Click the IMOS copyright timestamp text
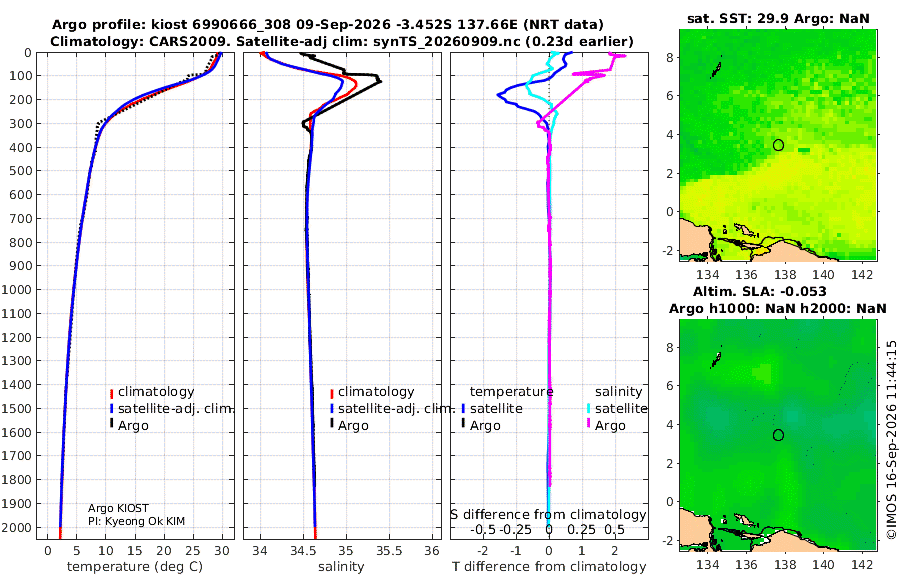900x580 pixels. [891, 439]
